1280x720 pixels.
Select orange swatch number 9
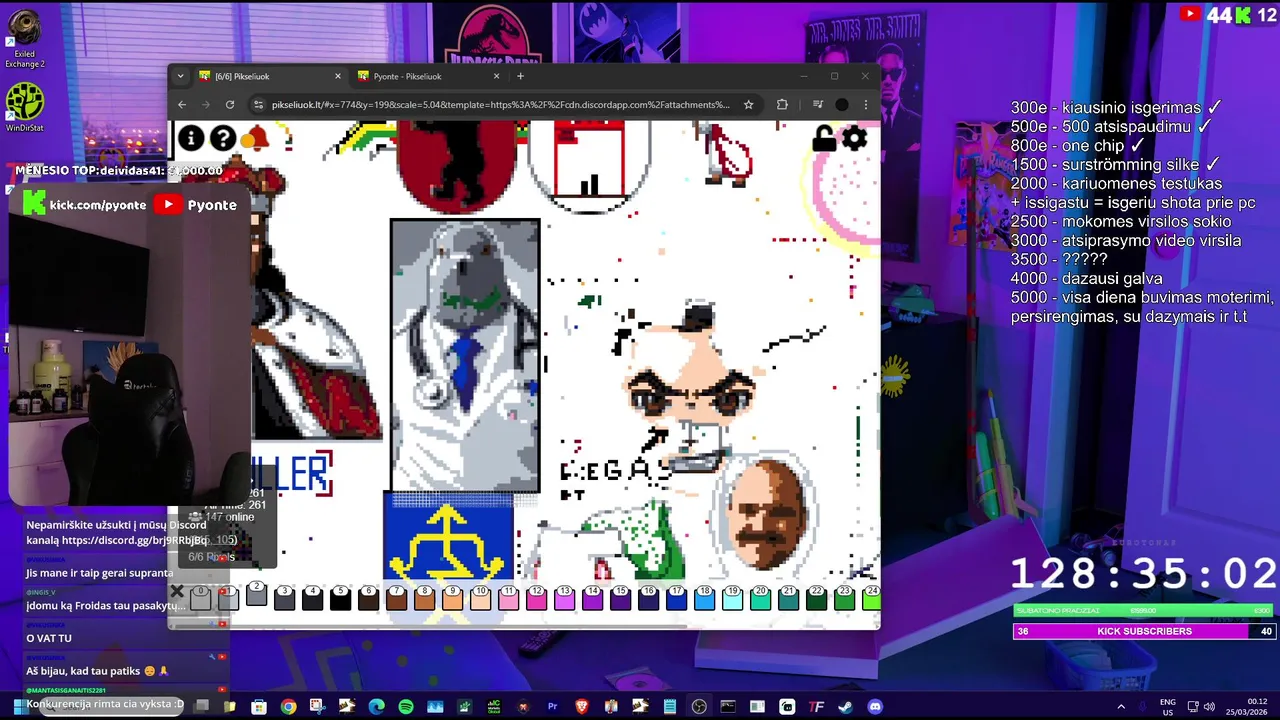(x=452, y=598)
